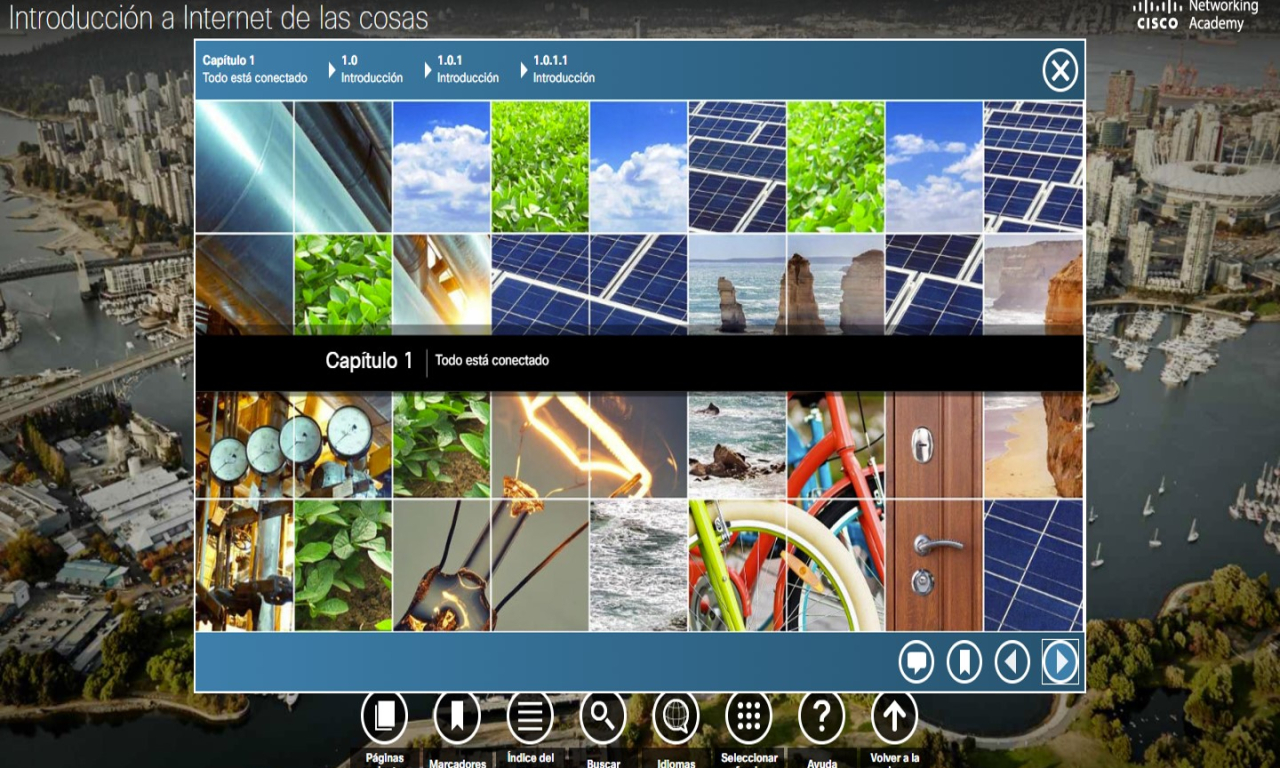Screen dimensions: 1280x768
Task: Close the course content panel
Action: [x=1060, y=71]
